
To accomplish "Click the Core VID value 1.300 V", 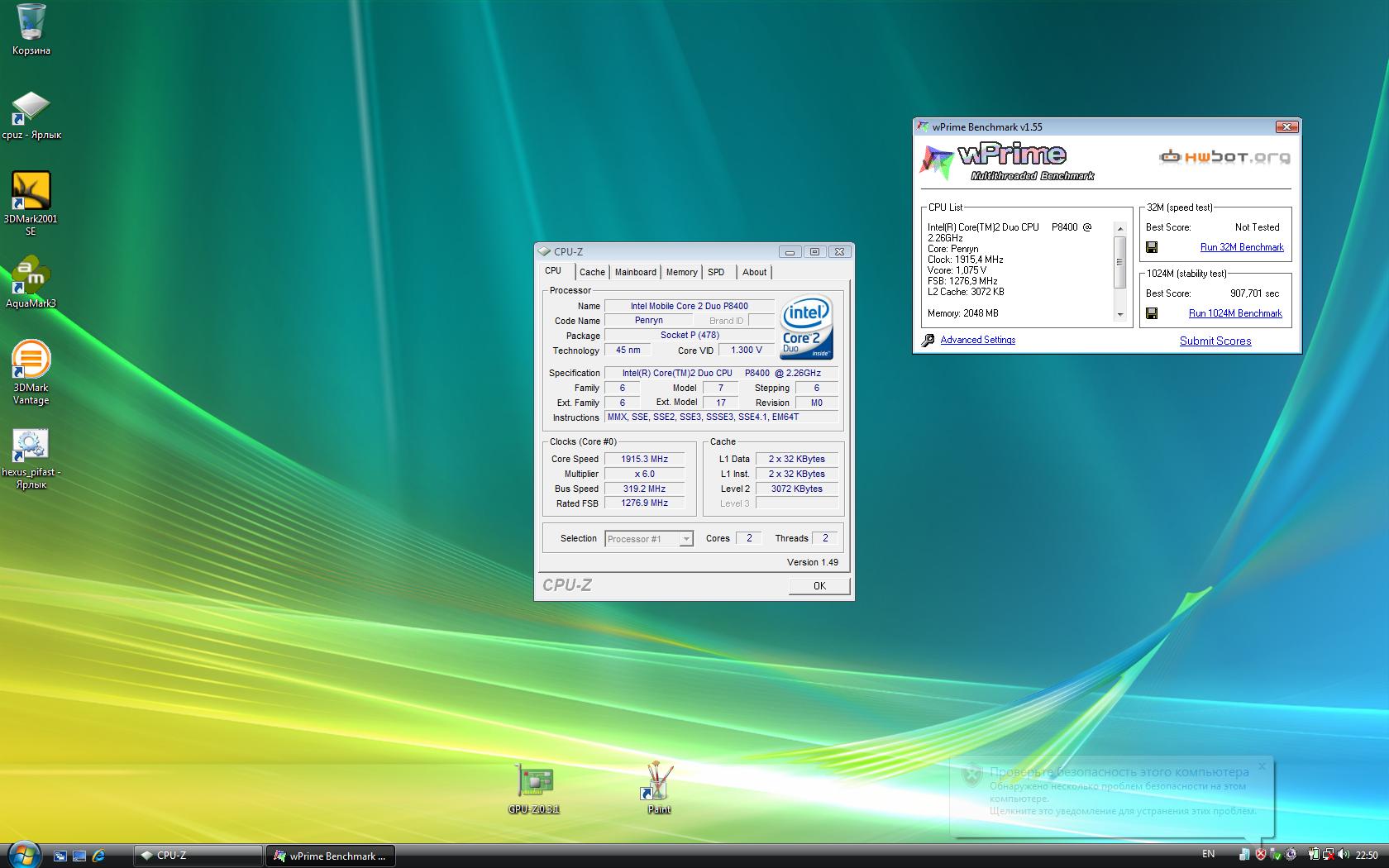I will [x=746, y=350].
